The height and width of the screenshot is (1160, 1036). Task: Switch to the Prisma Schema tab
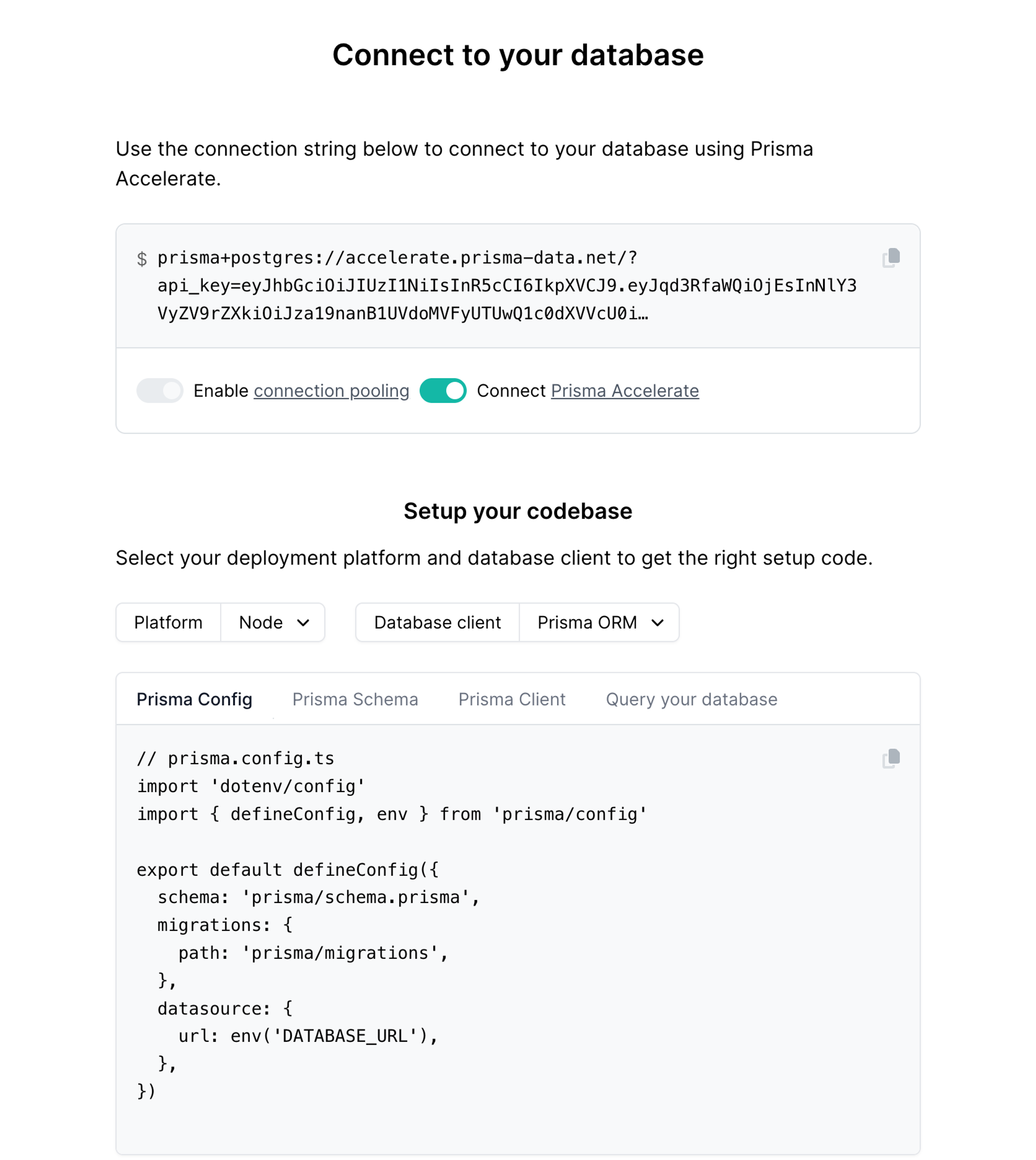click(x=355, y=699)
